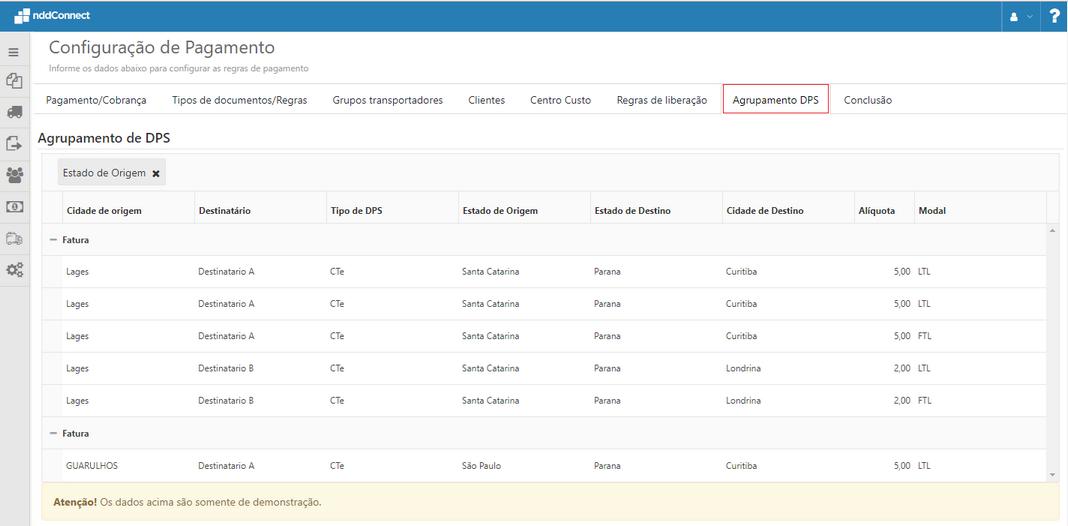Click the help question mark icon
Screen dimensions: 1068x526
point(1054,16)
